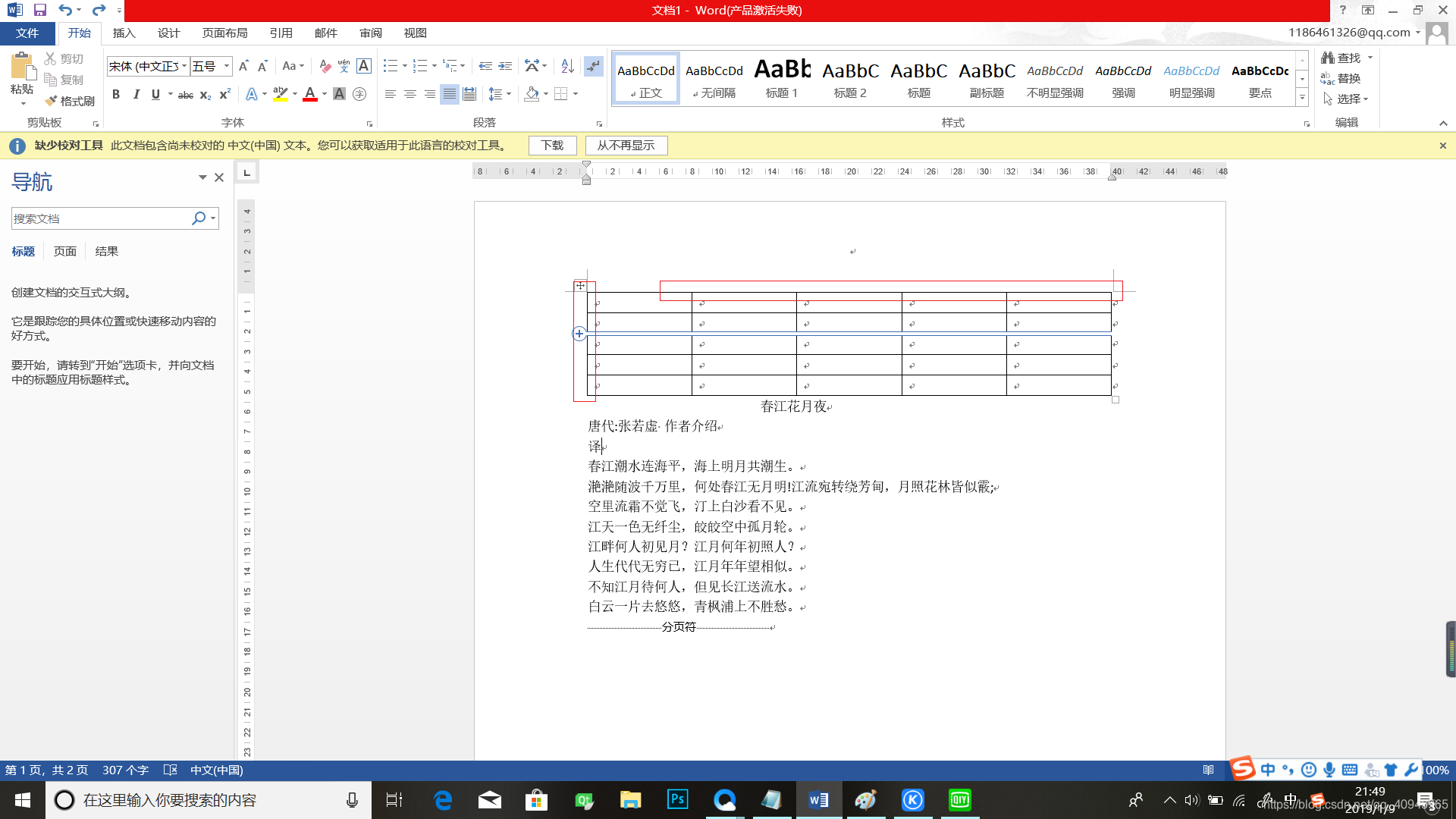Apply the 无间隔 style
1456x819 pixels.
point(714,79)
